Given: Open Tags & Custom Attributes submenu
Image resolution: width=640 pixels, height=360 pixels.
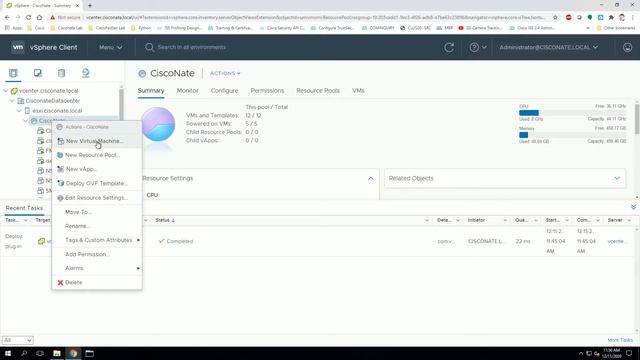Looking at the screenshot, I should coord(97,240).
